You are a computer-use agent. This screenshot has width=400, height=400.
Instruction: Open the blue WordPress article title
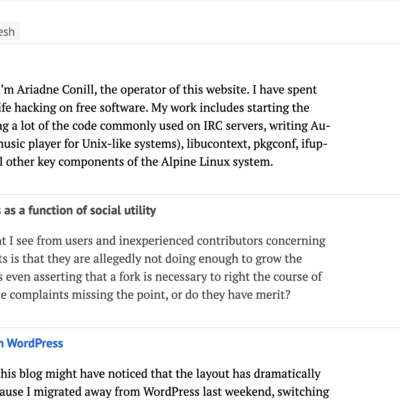click(x=31, y=343)
